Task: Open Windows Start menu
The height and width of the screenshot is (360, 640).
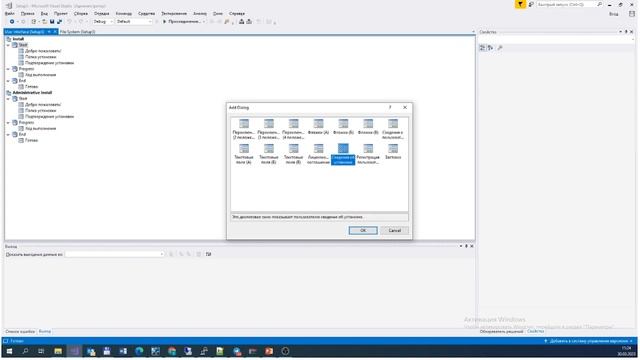Action: (x=9, y=351)
